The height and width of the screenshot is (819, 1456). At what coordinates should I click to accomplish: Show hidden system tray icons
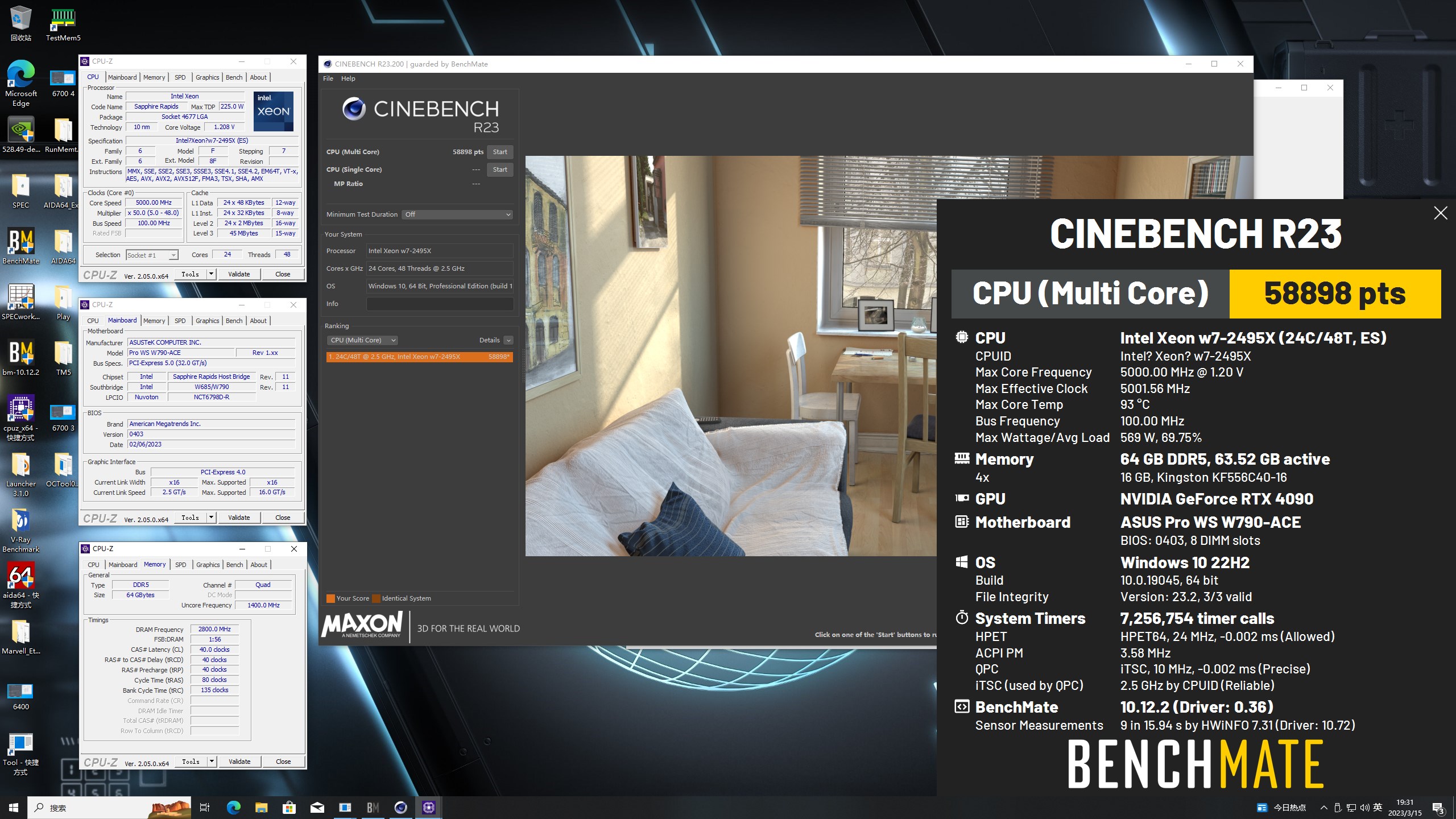[1323, 808]
